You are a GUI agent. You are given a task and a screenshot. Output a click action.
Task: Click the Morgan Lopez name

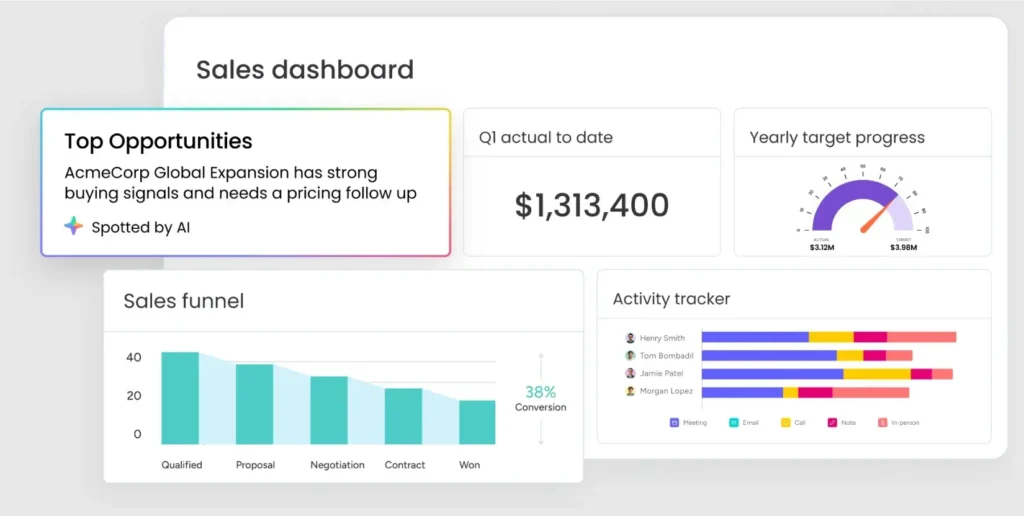click(666, 391)
